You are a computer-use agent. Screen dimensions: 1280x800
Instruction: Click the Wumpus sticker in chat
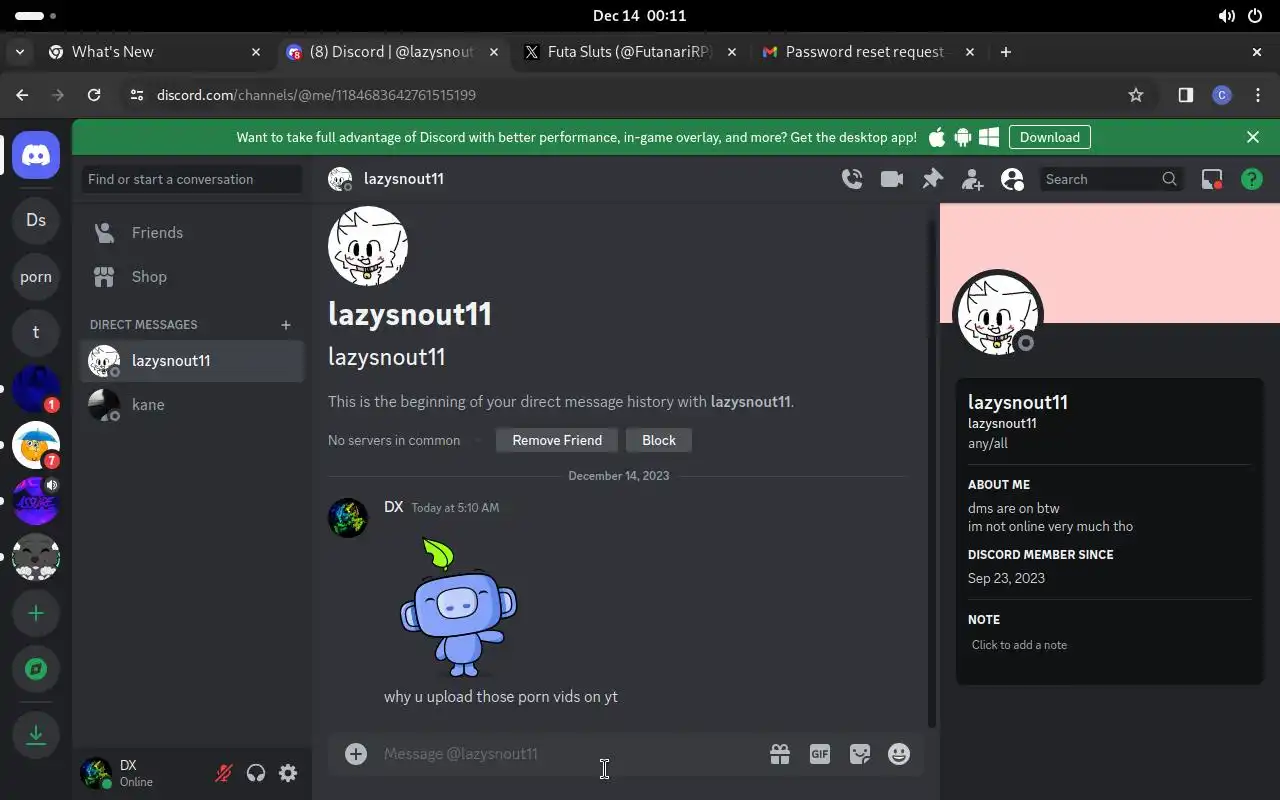click(x=459, y=608)
